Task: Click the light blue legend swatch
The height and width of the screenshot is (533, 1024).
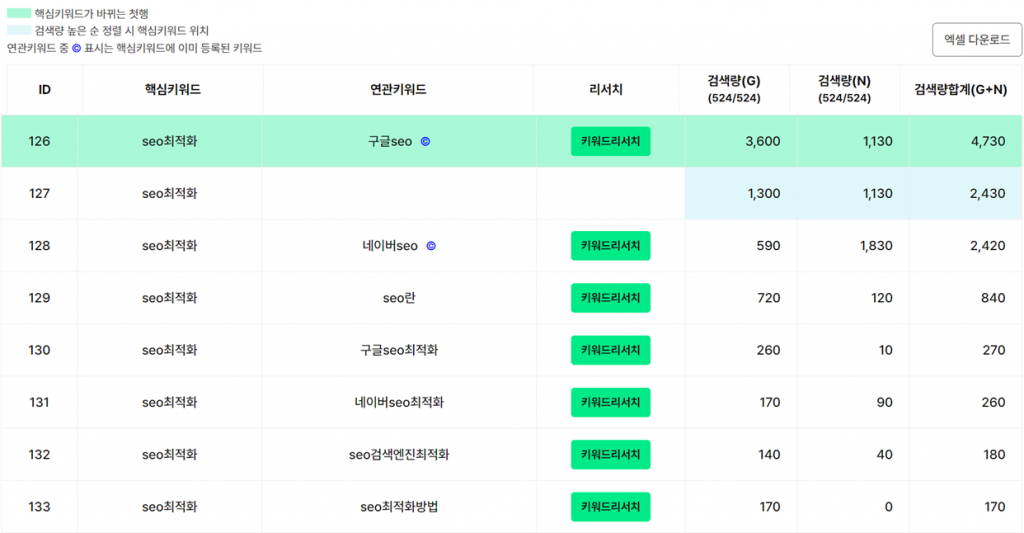Action: pyautogui.click(x=19, y=31)
